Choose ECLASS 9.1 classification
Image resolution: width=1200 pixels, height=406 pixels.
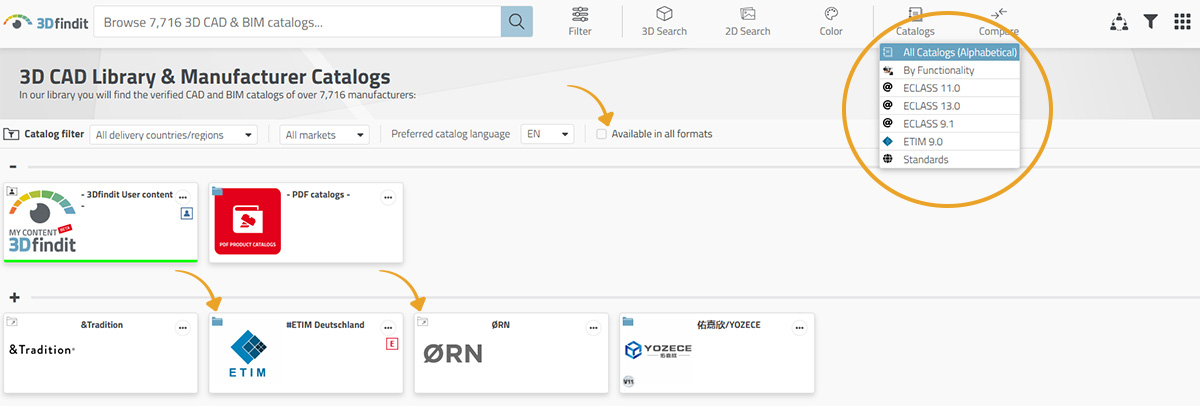tap(950, 124)
